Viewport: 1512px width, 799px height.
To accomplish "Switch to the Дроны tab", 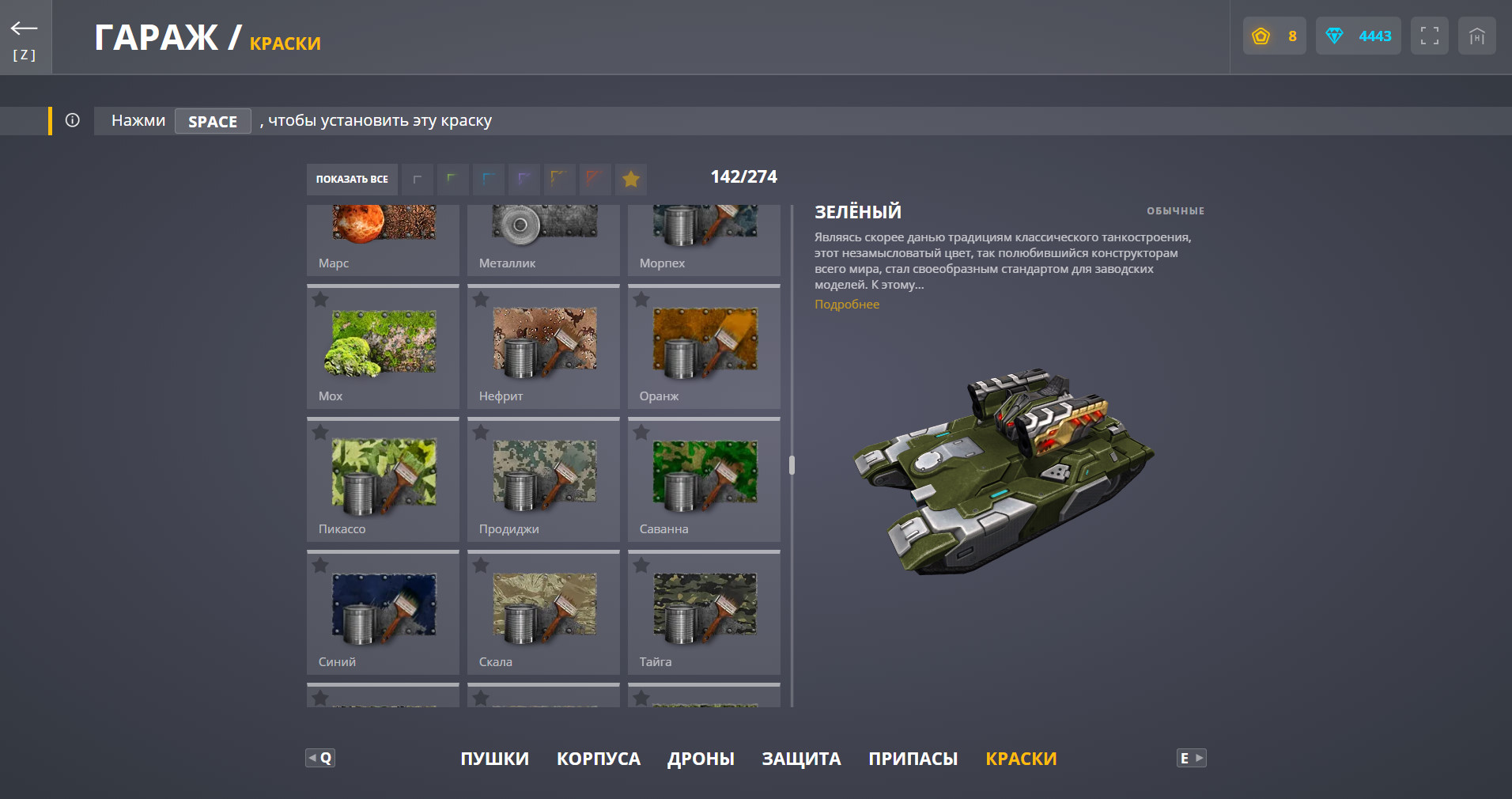I will click(701, 759).
